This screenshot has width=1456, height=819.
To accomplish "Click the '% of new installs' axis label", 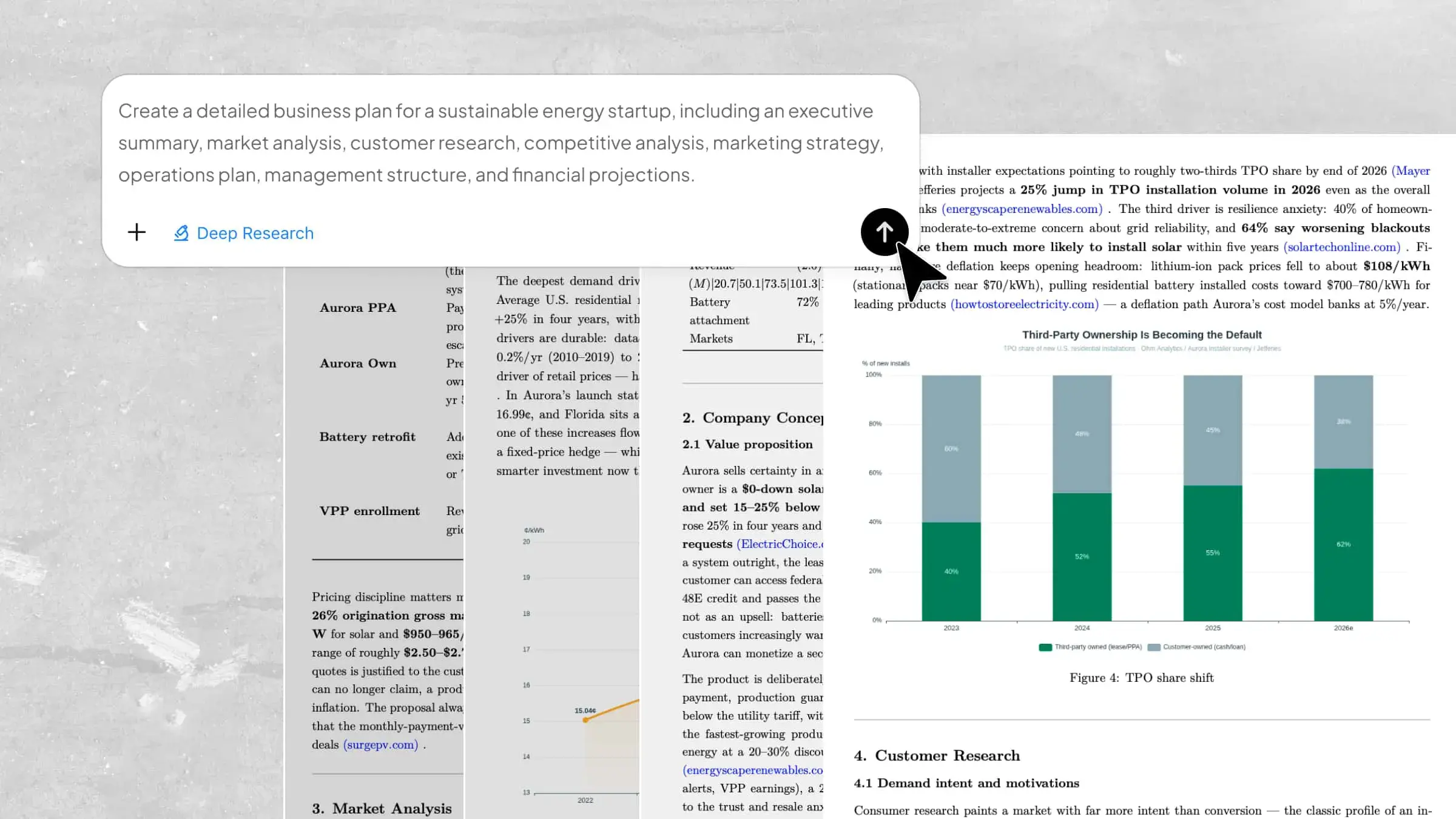I will tap(886, 363).
